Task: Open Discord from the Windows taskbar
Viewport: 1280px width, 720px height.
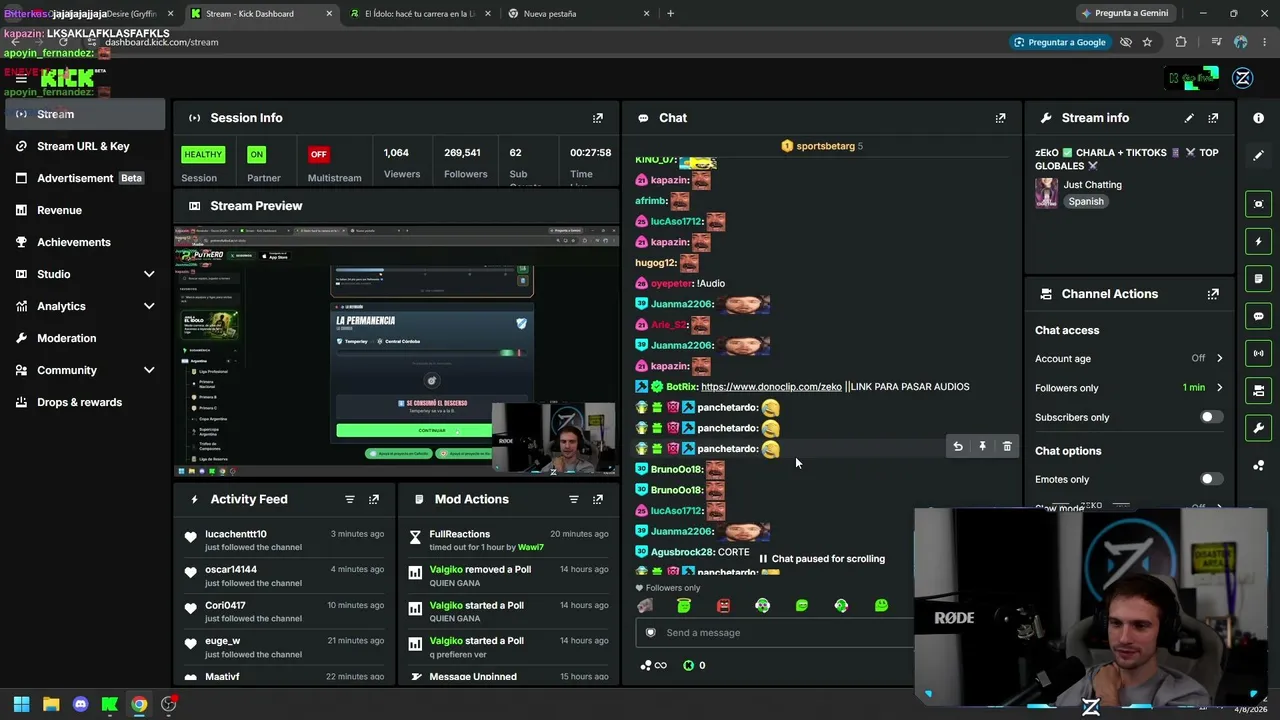Action: coord(81,704)
